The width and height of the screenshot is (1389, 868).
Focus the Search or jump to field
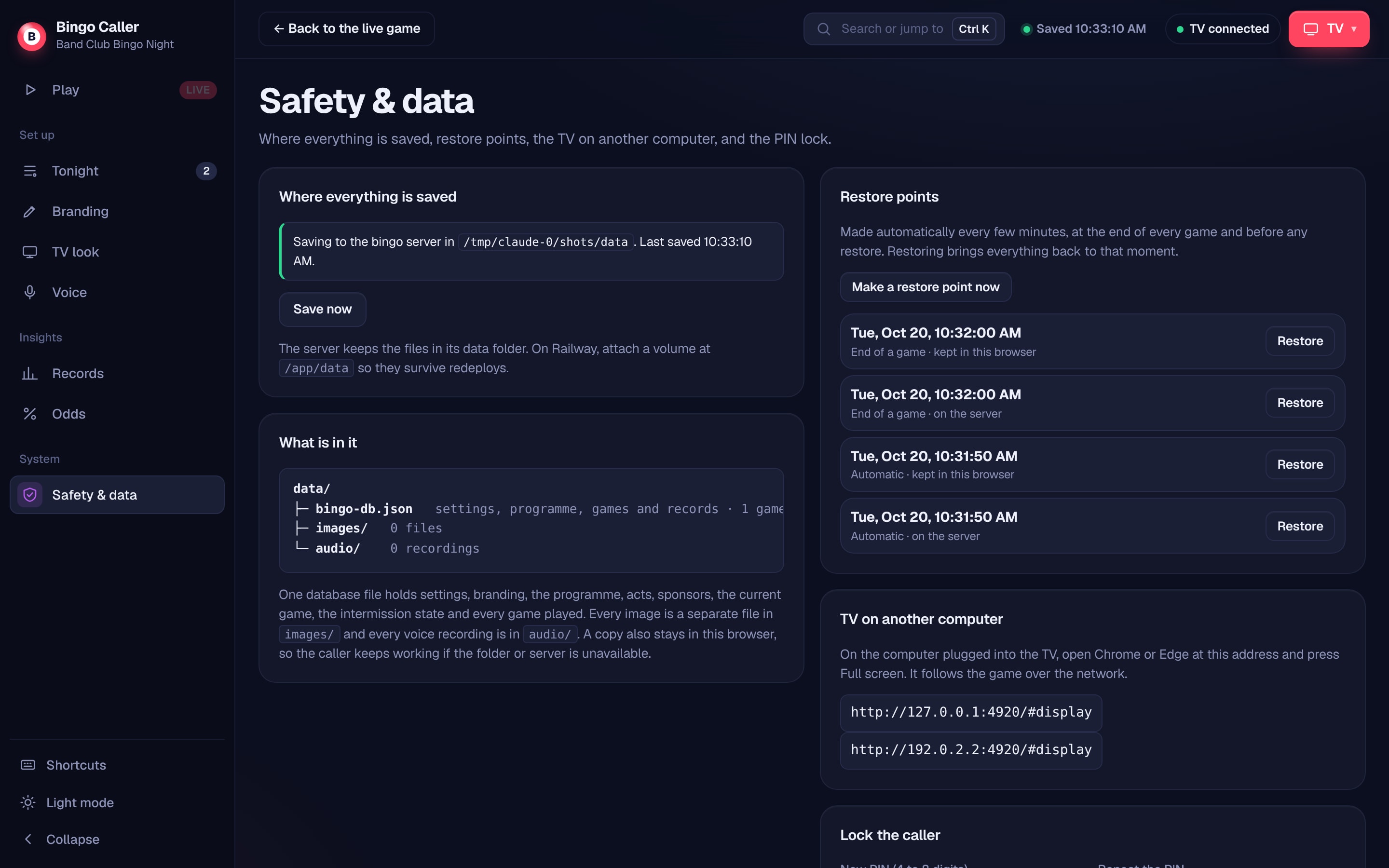tap(904, 29)
